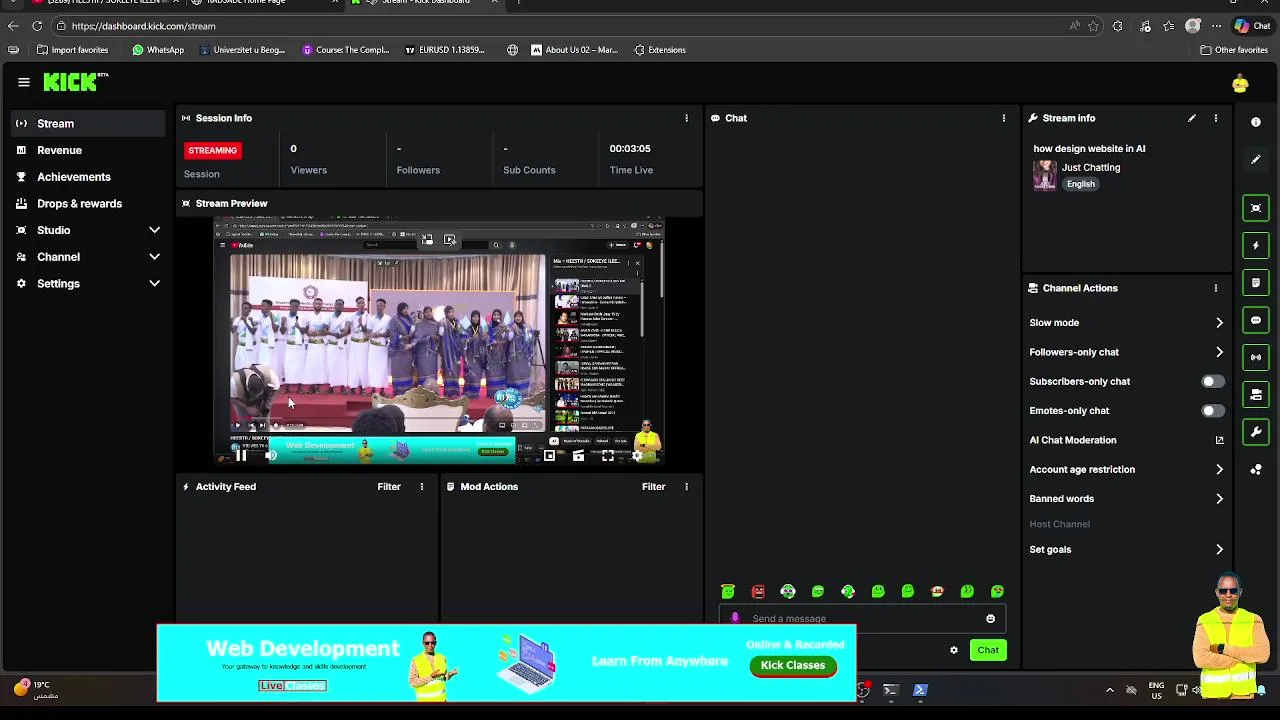Screen dimensions: 1280x720
Task: Open Activity Feed Filter dropdown
Action: pos(389,487)
